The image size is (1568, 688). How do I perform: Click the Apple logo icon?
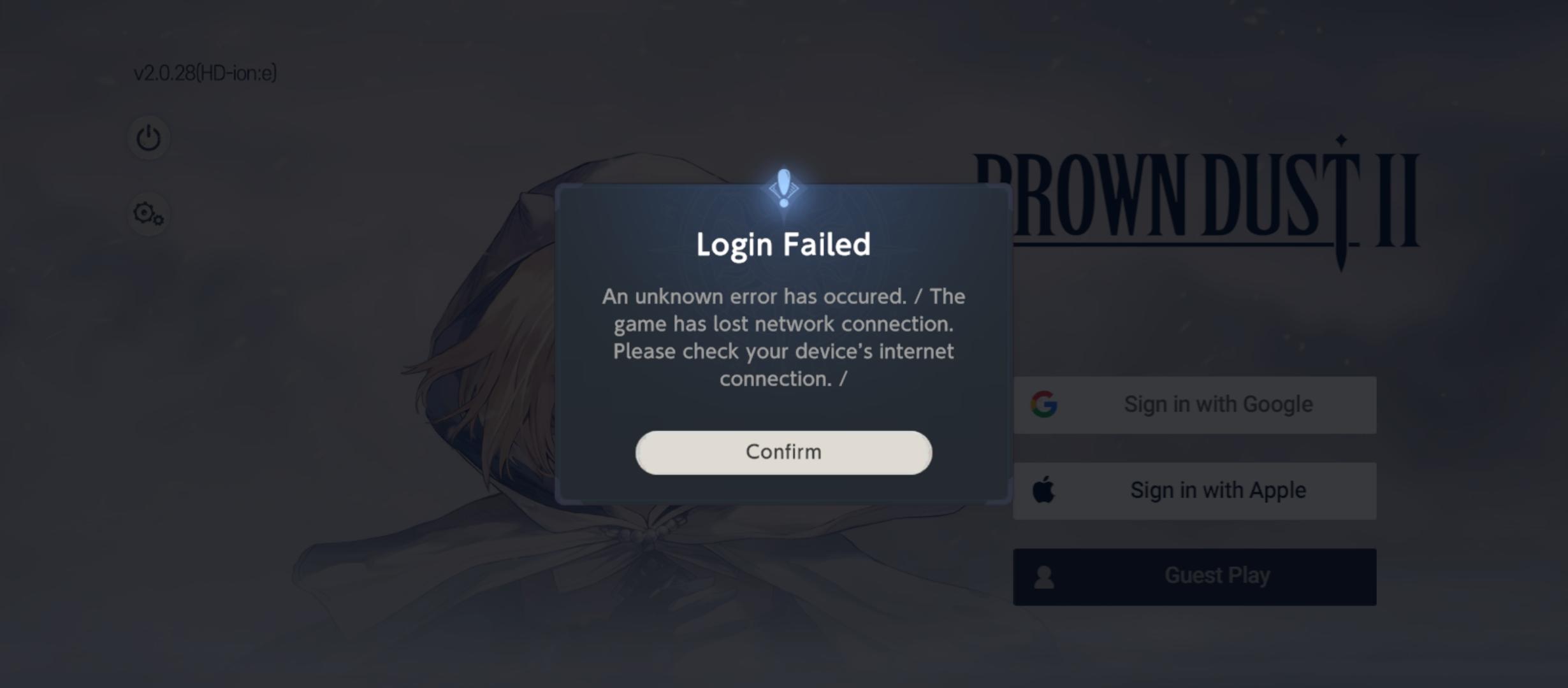pos(1043,490)
